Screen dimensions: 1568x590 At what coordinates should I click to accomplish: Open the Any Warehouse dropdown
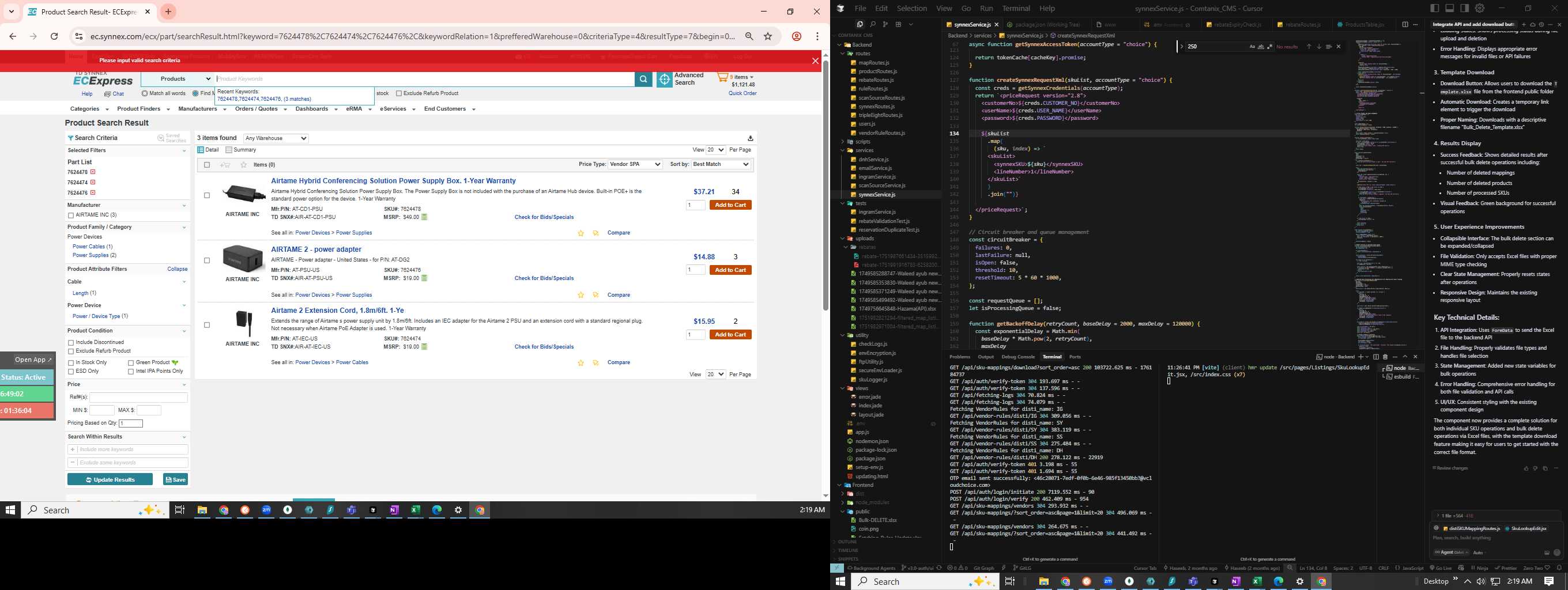tap(276, 138)
